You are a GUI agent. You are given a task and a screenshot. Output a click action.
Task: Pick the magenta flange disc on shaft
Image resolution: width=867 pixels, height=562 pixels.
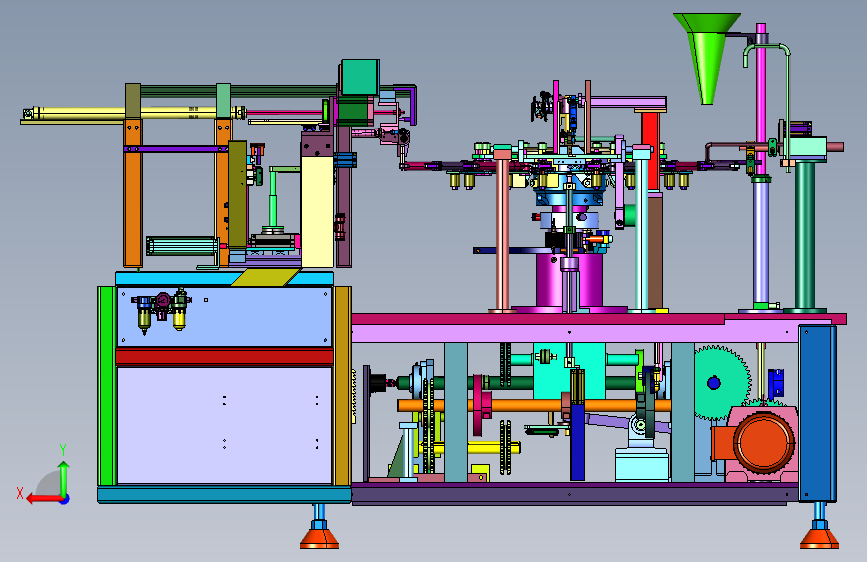pyautogui.click(x=479, y=406)
